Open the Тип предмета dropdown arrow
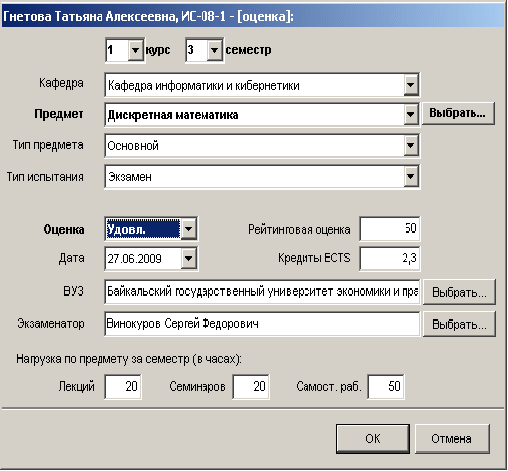This screenshot has width=508, height=471. coord(411,145)
